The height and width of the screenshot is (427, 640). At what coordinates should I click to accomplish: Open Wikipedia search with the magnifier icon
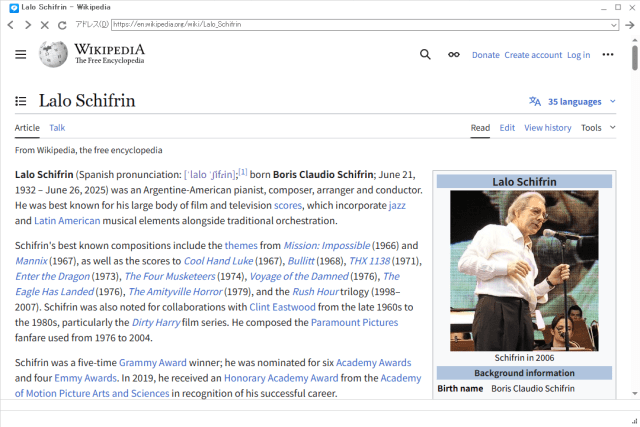(x=425, y=54)
